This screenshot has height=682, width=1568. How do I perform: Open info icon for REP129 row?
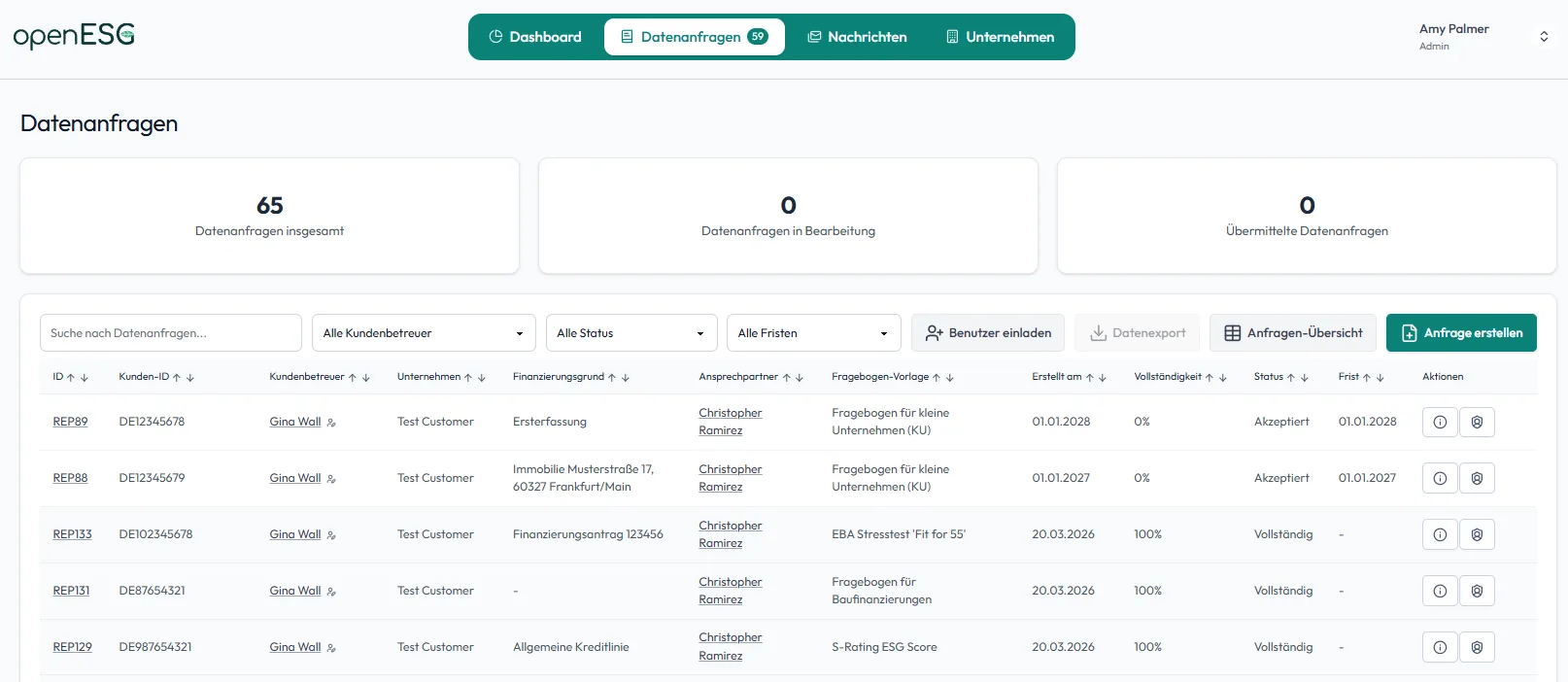[1440, 647]
